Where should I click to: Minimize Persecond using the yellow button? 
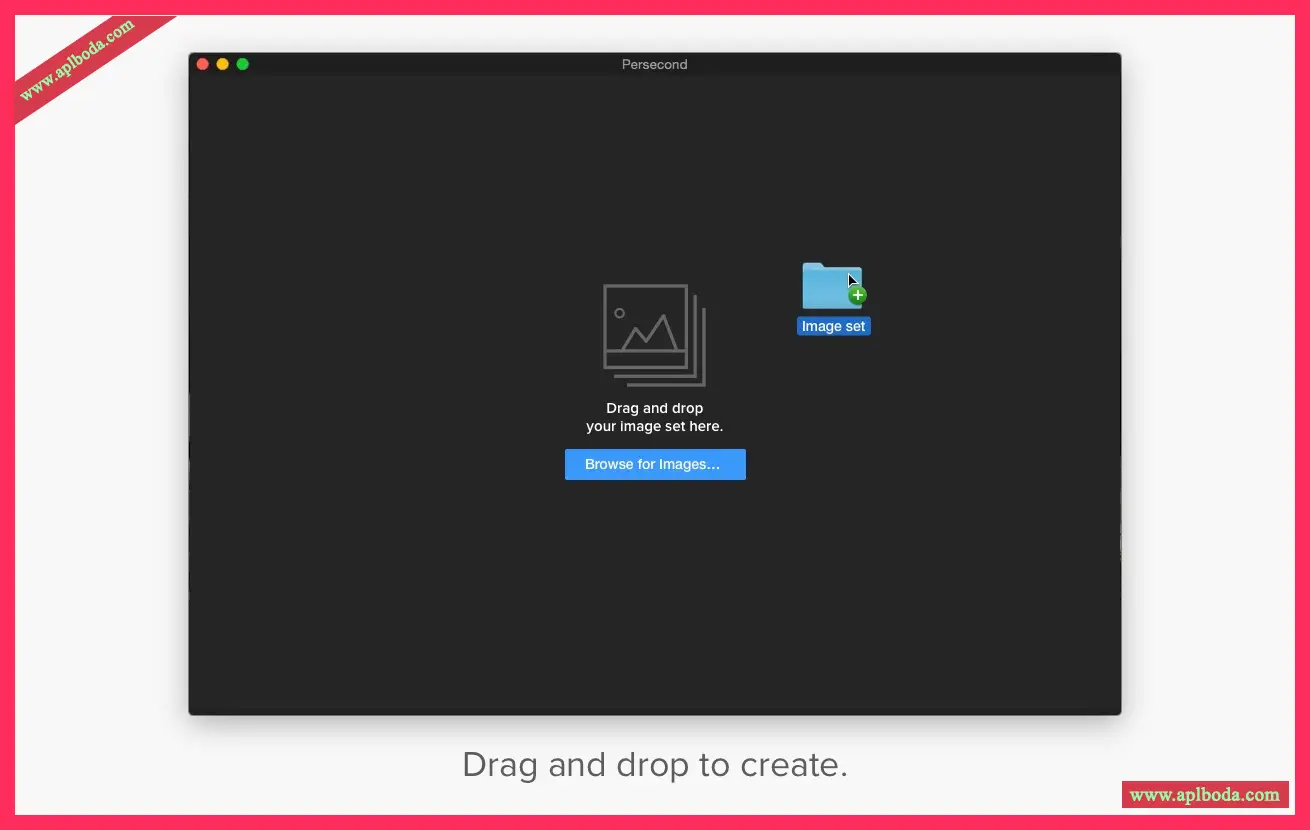(x=223, y=64)
